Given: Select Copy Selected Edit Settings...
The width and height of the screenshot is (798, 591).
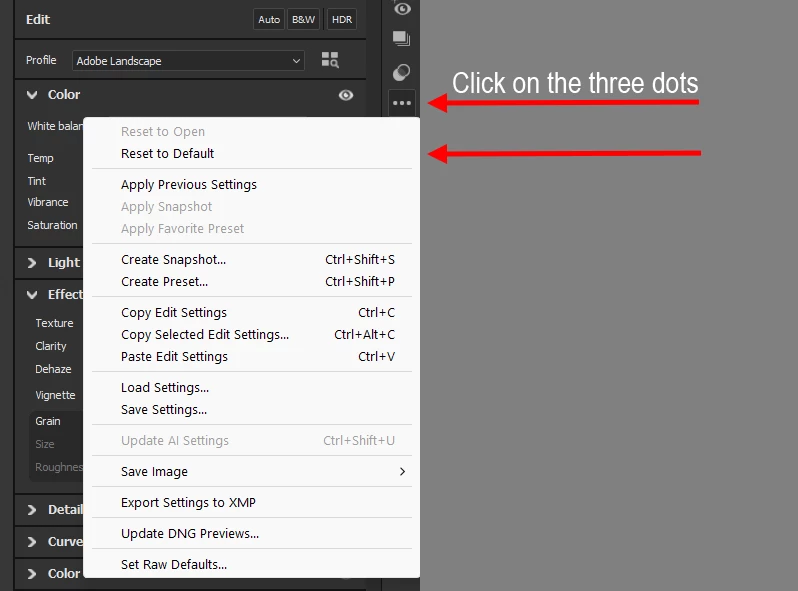Looking at the screenshot, I should (252, 334).
